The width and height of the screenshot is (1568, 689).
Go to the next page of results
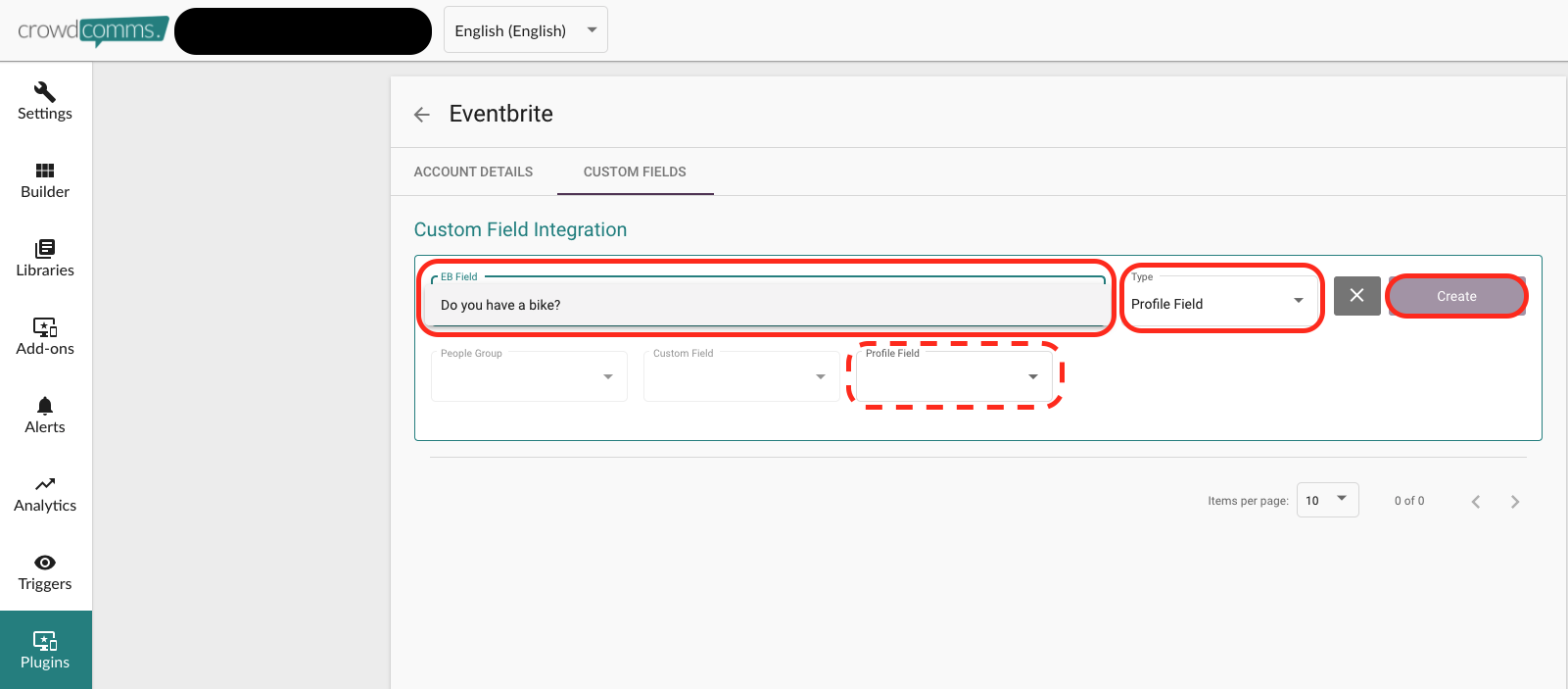click(1515, 502)
